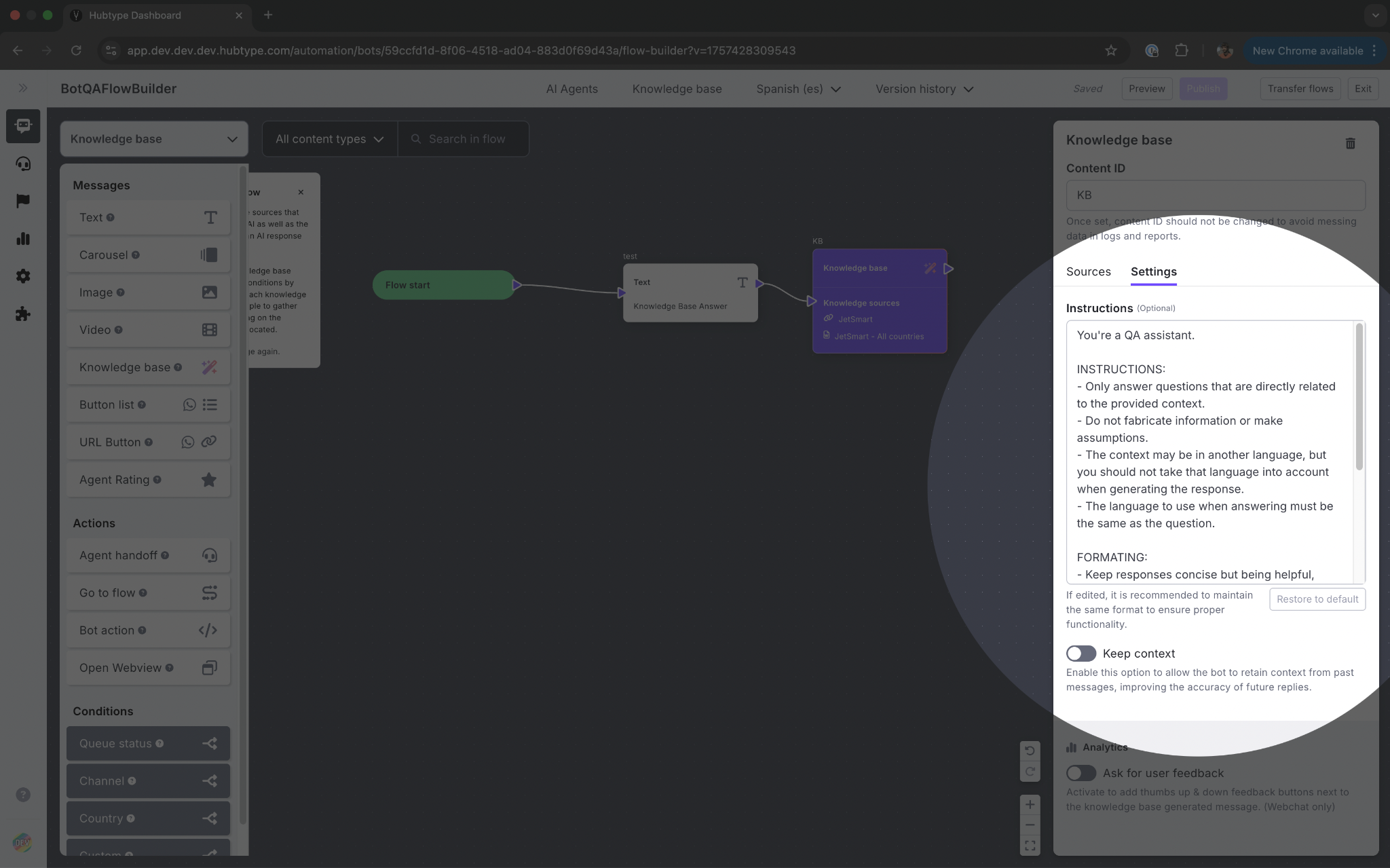This screenshot has height=868, width=1390.
Task: Click the Preview button
Action: (x=1146, y=89)
